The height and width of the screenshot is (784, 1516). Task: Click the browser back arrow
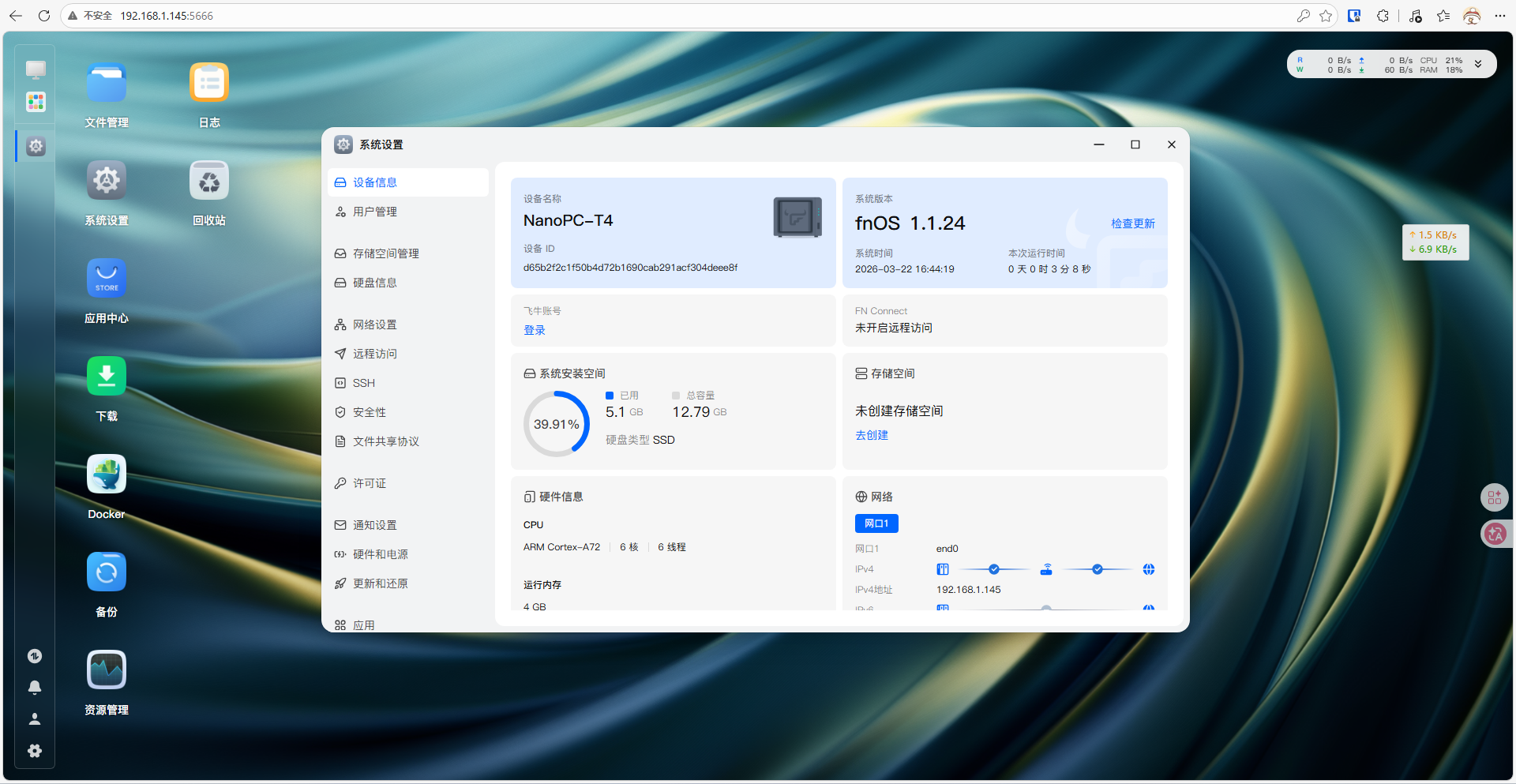click(x=16, y=16)
